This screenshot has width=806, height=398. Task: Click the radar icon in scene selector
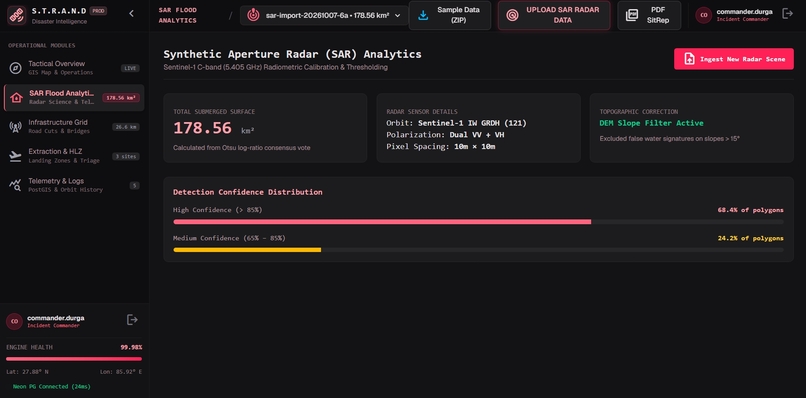click(253, 15)
